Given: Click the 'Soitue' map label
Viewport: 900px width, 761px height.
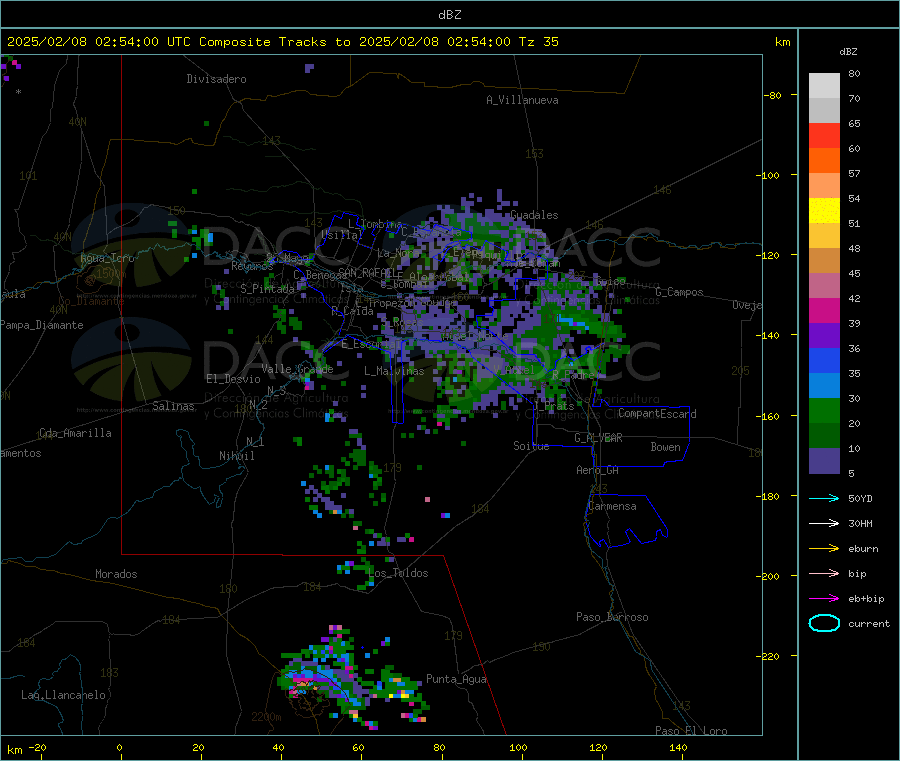Looking at the screenshot, I should pos(531,446).
